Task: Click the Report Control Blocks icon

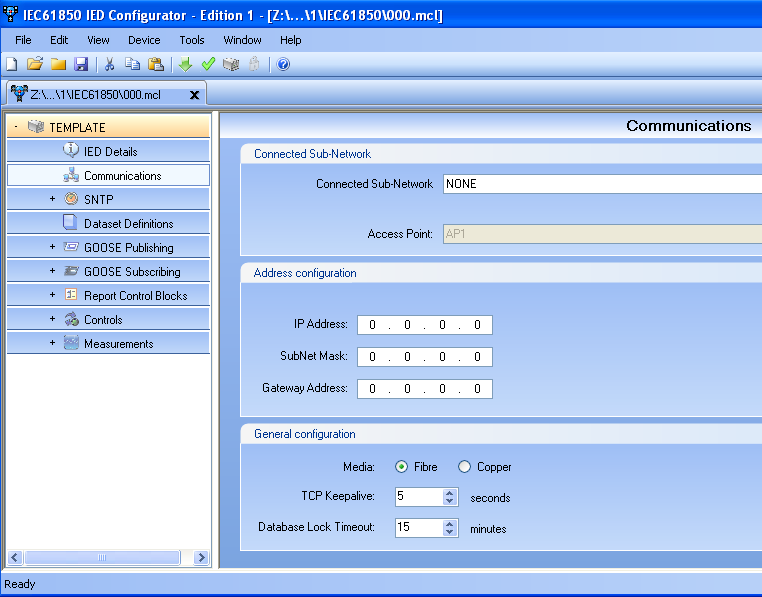Action: click(71, 295)
